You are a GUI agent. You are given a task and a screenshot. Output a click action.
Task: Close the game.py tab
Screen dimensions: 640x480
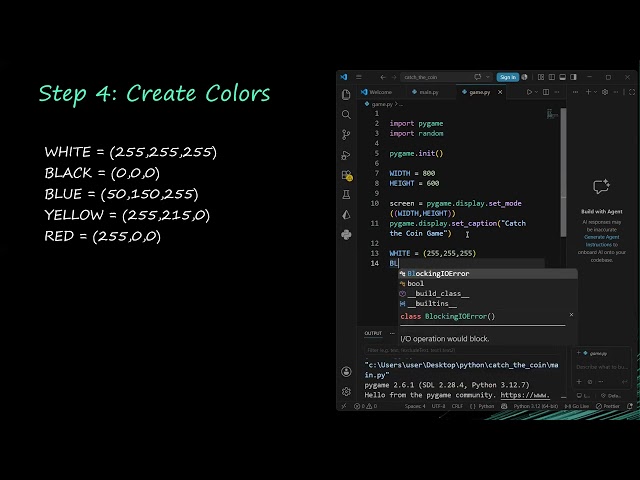coord(500,92)
